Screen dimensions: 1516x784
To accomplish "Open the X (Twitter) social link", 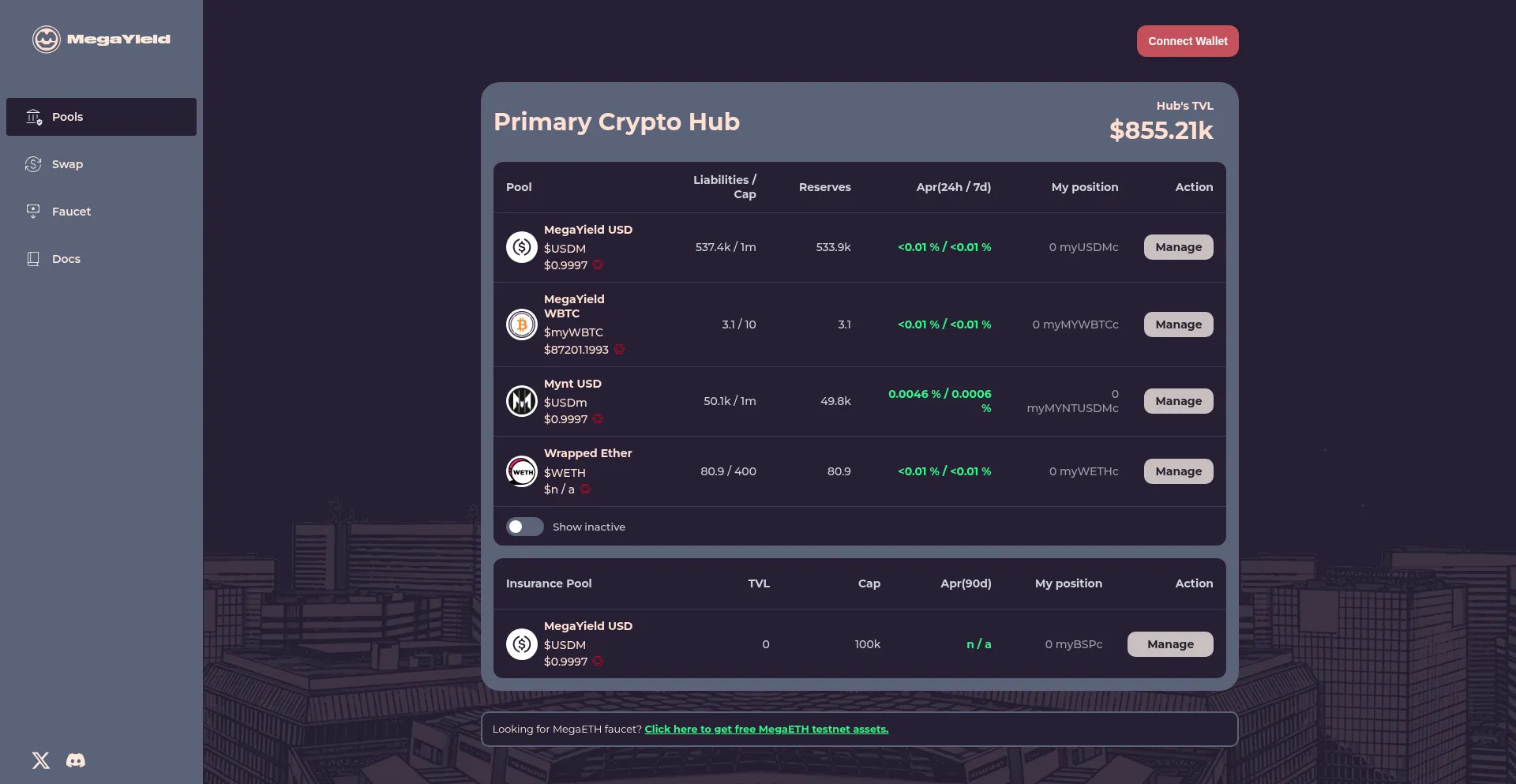I will 41,760.
